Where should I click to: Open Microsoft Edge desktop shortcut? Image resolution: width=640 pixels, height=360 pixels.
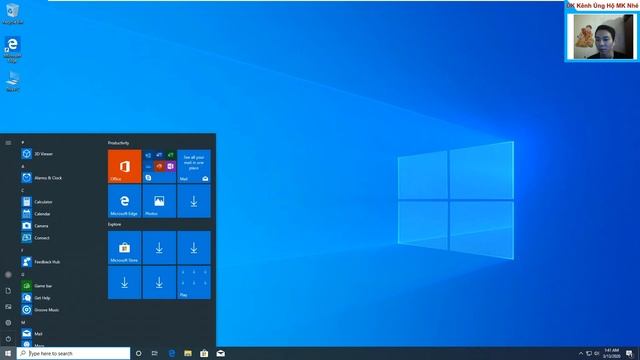coord(12,49)
